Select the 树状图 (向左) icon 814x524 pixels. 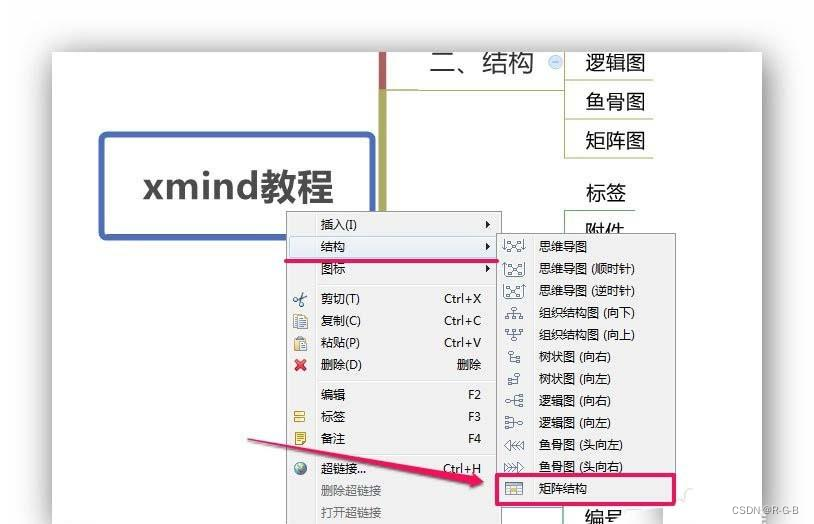[514, 379]
